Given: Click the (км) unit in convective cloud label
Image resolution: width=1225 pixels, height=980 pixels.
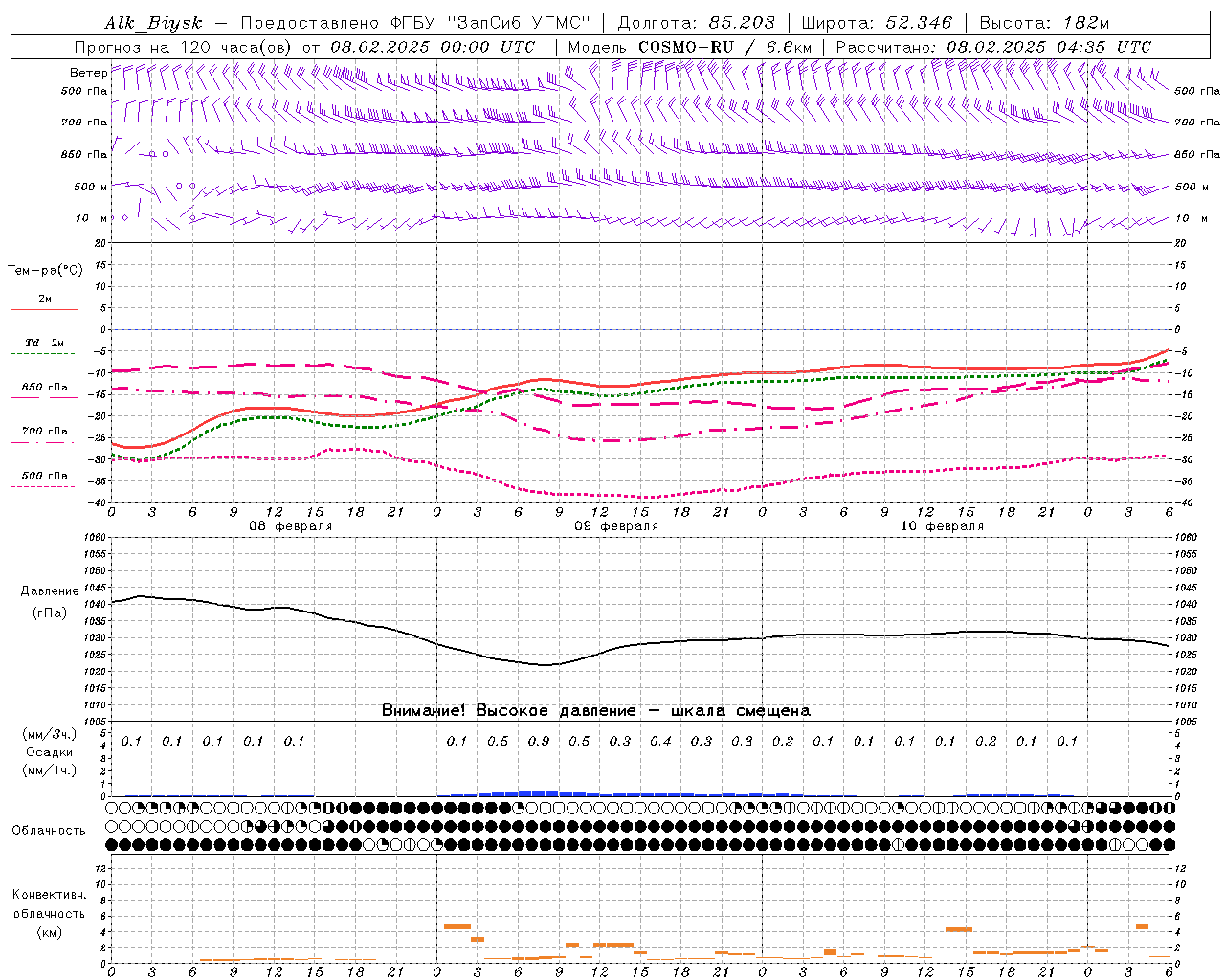Looking at the screenshot, I should pos(50,932).
